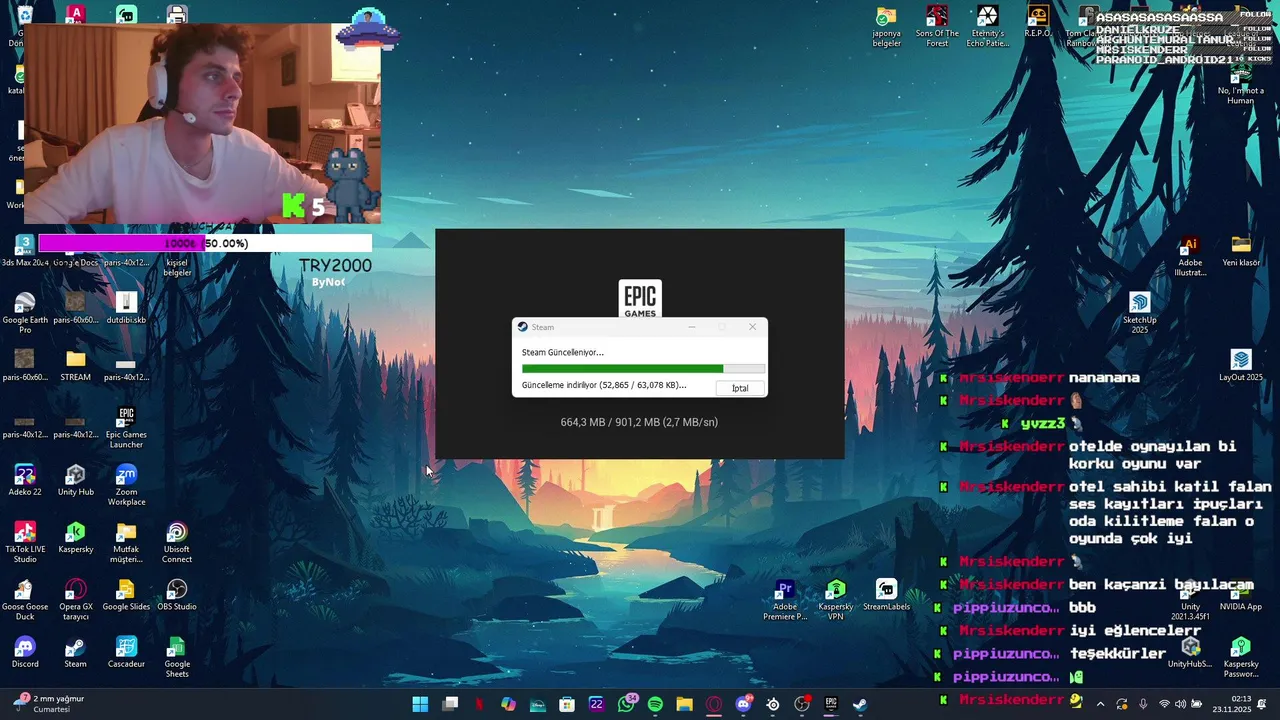This screenshot has width=1280, height=720.
Task: Launch StreamLabels desktop shortcut
Action: 886,594
